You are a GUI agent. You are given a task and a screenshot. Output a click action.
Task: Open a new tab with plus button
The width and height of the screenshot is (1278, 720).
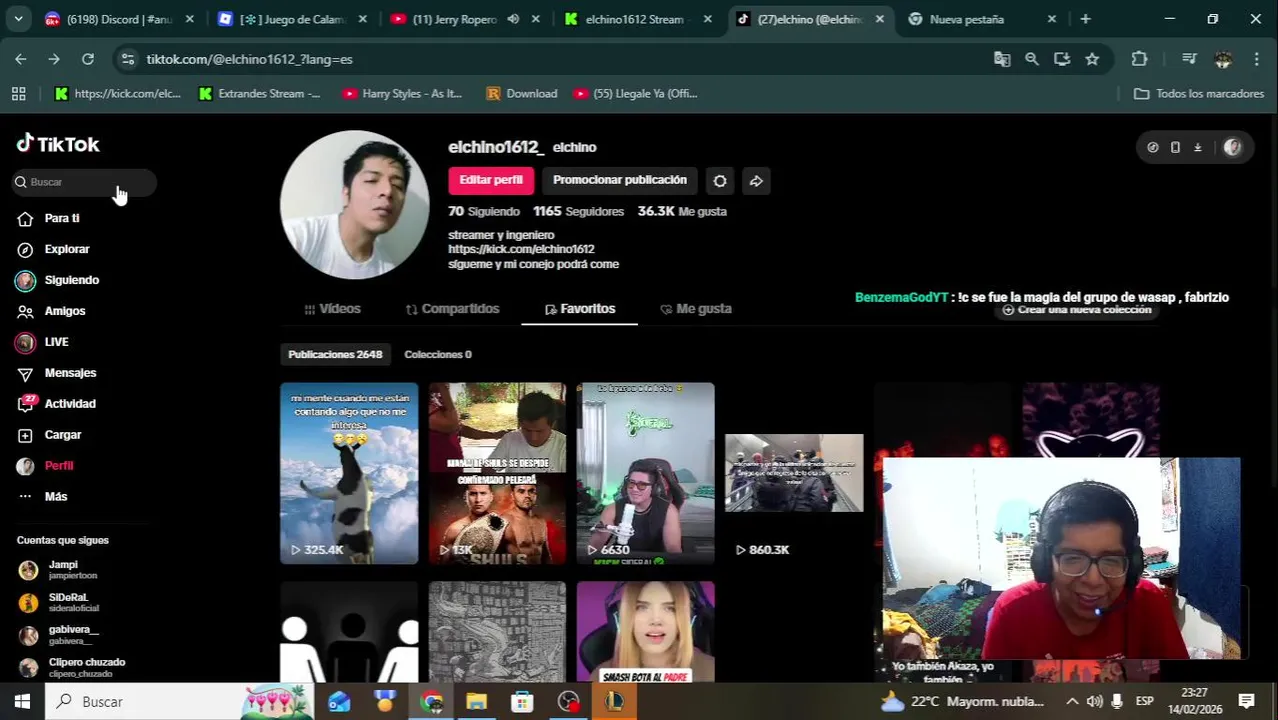coord(1085,19)
